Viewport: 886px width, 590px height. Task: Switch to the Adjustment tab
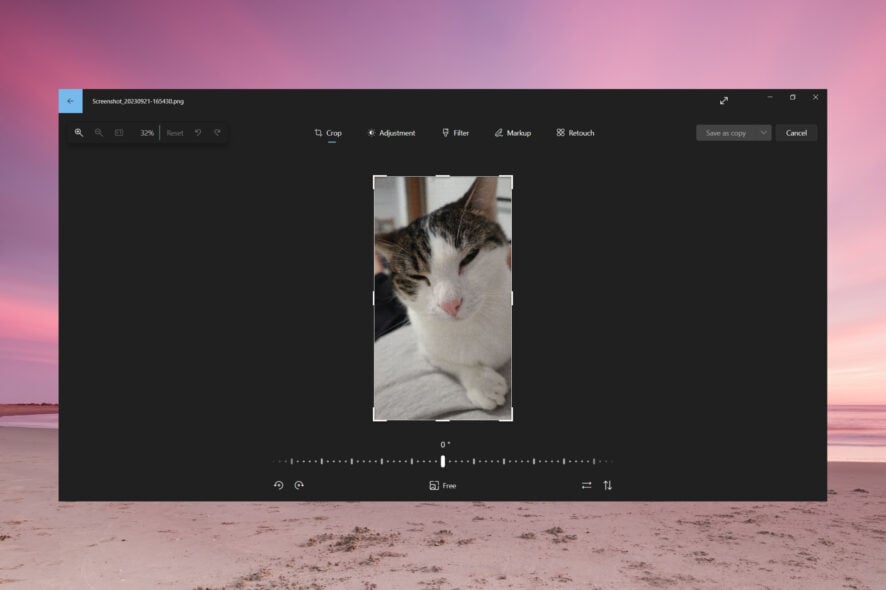pos(390,133)
